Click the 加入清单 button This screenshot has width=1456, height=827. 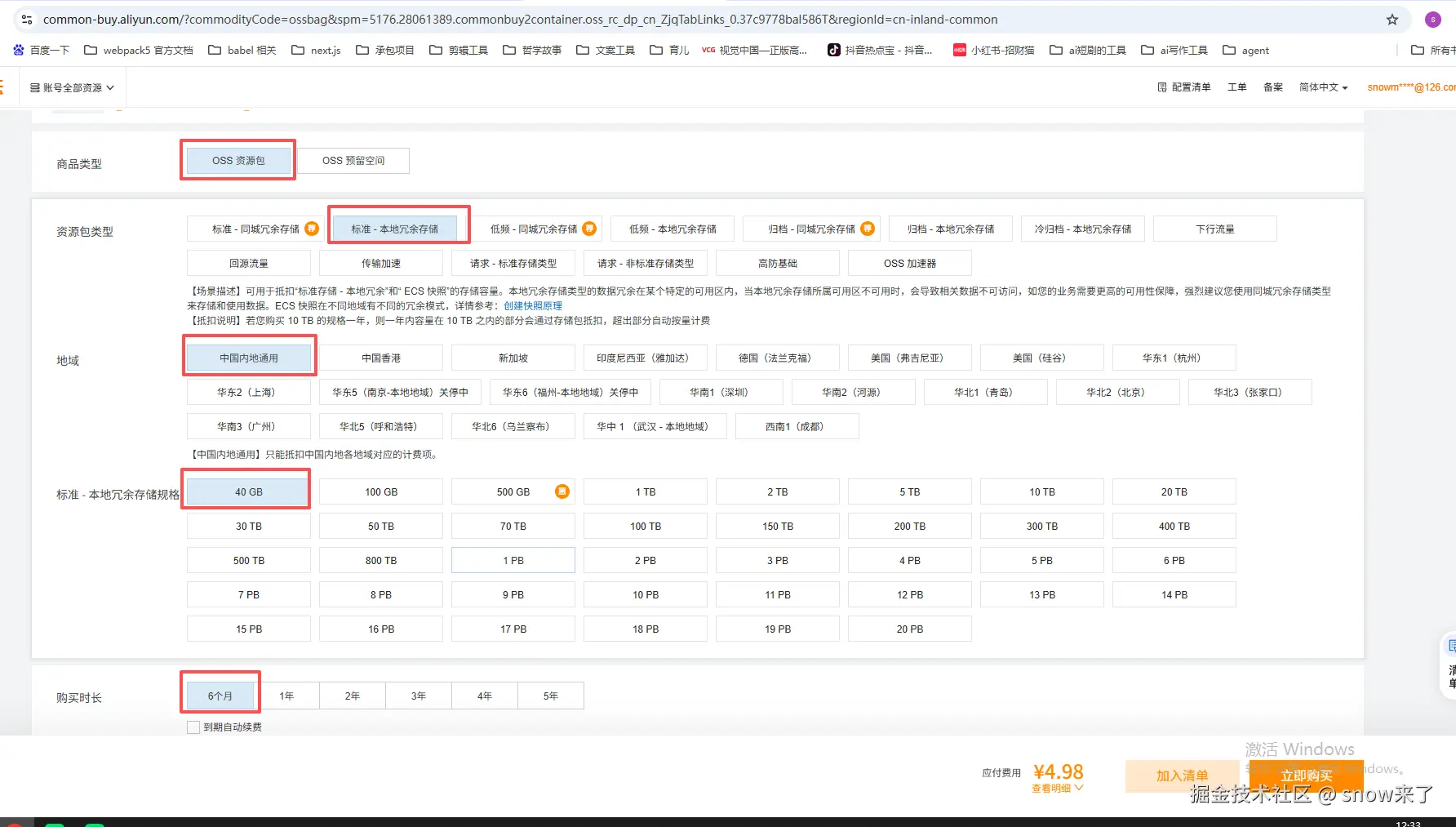(x=1182, y=776)
